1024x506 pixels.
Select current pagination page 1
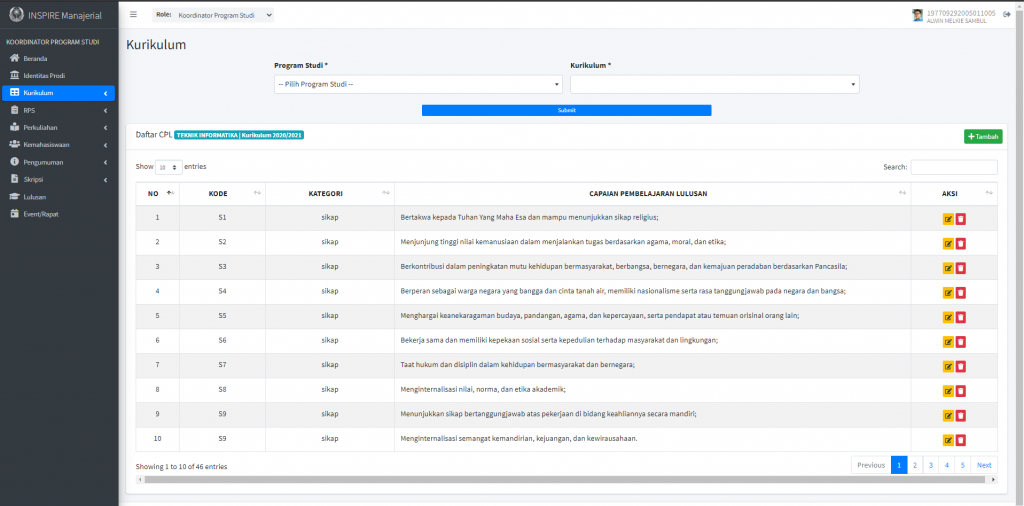(899, 465)
